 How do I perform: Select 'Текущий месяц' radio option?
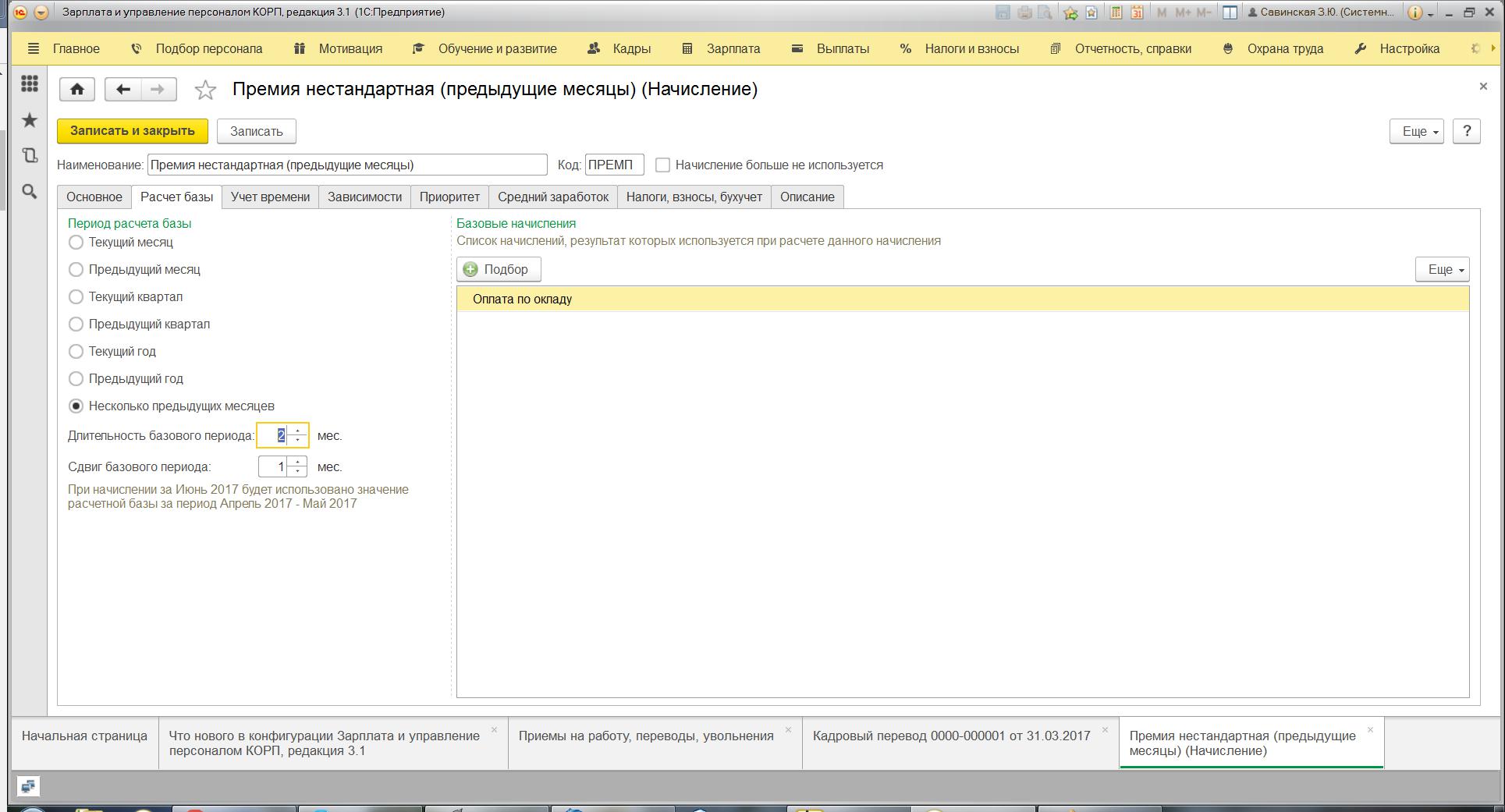click(76, 243)
